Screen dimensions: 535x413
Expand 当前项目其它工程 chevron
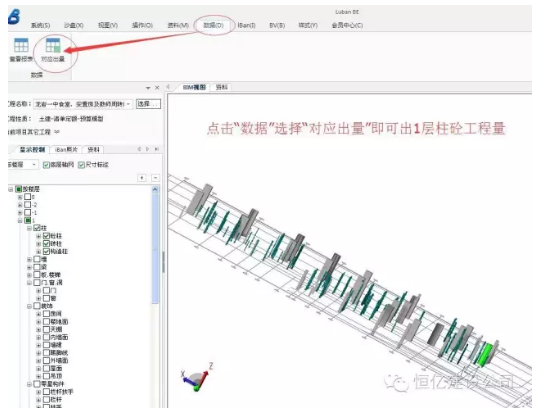click(57, 132)
